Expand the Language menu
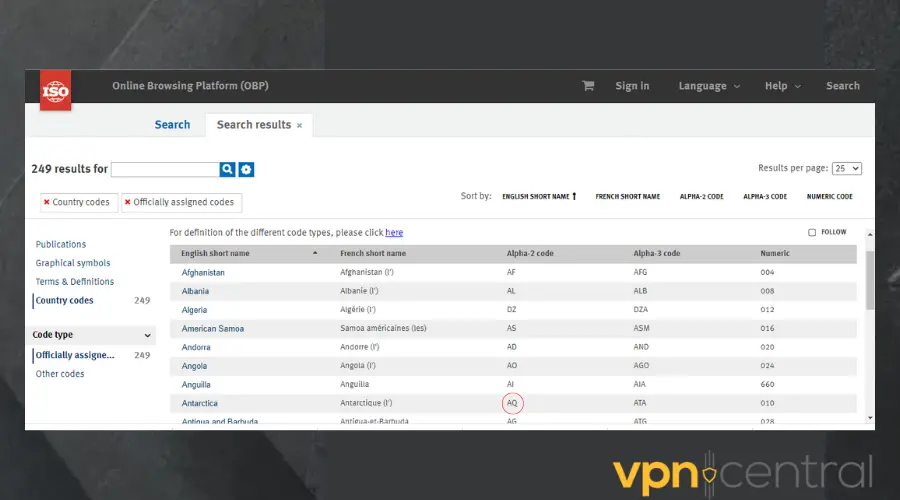Viewport: 900px width, 500px height. coord(709,86)
